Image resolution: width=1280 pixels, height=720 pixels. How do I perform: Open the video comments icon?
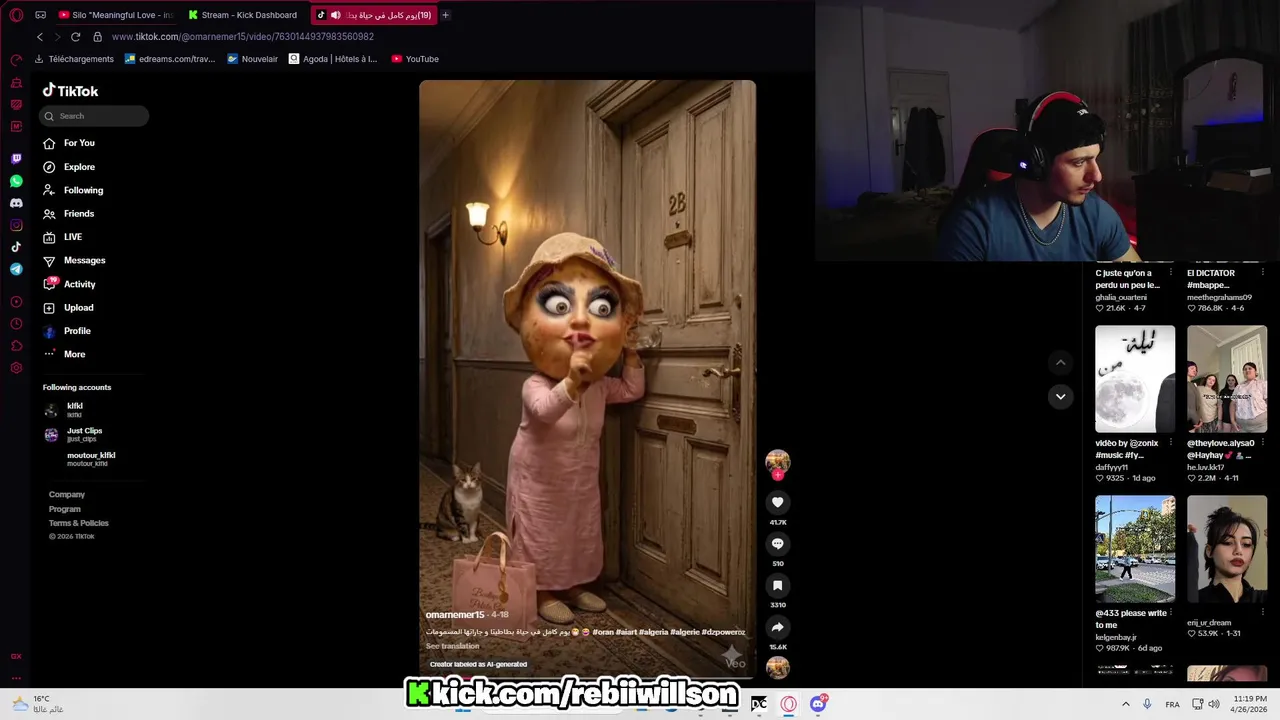click(778, 544)
